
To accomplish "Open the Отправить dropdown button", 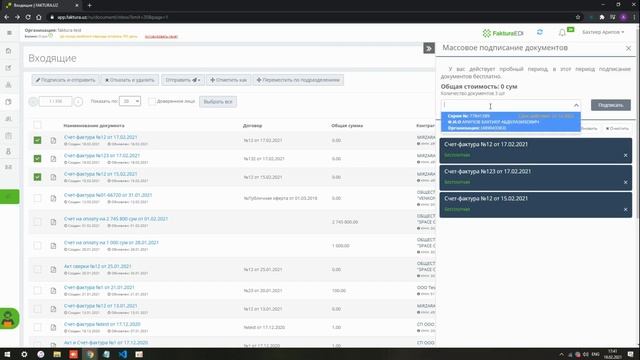I will tap(182, 80).
